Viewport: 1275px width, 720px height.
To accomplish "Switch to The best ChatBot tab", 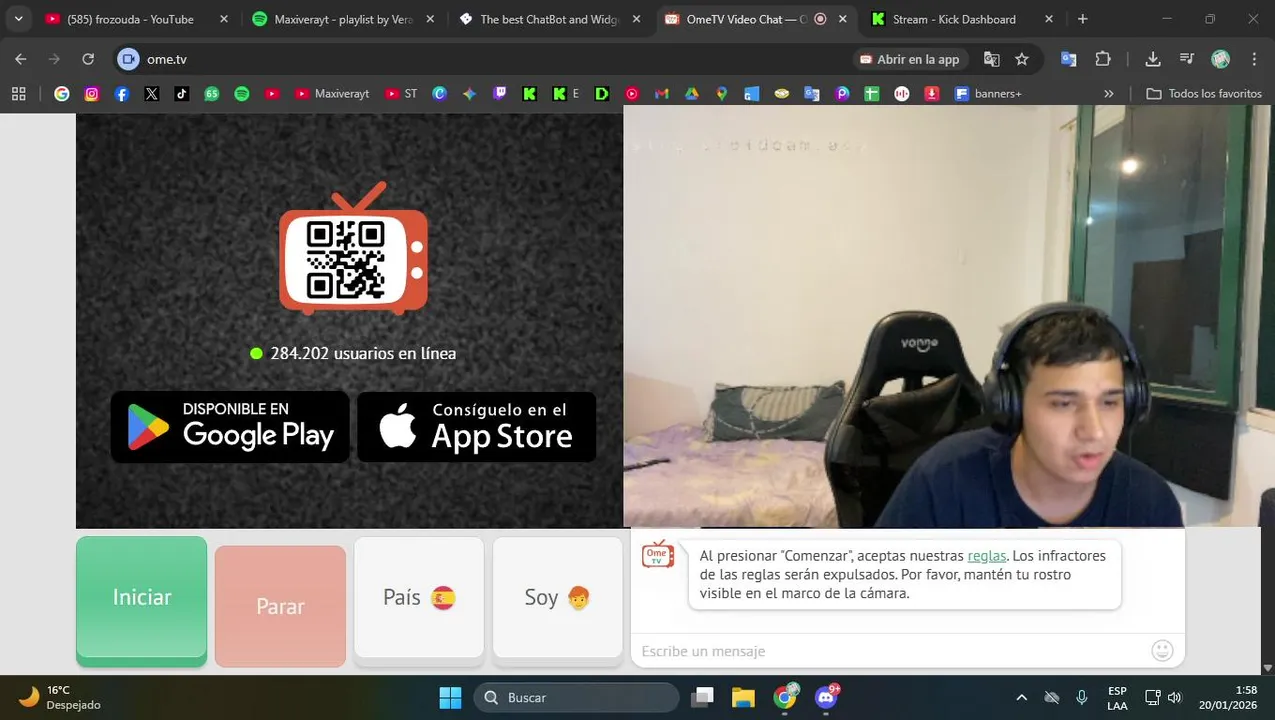I will tap(550, 19).
